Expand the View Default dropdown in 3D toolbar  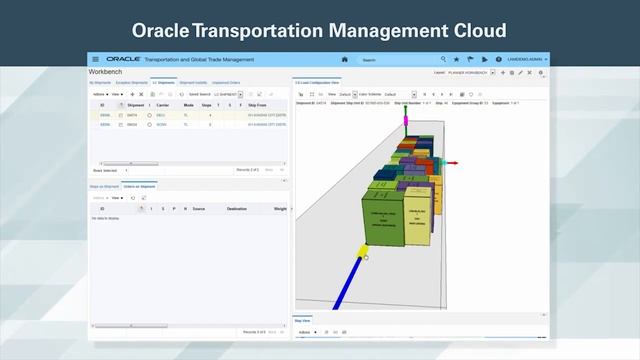355,94
